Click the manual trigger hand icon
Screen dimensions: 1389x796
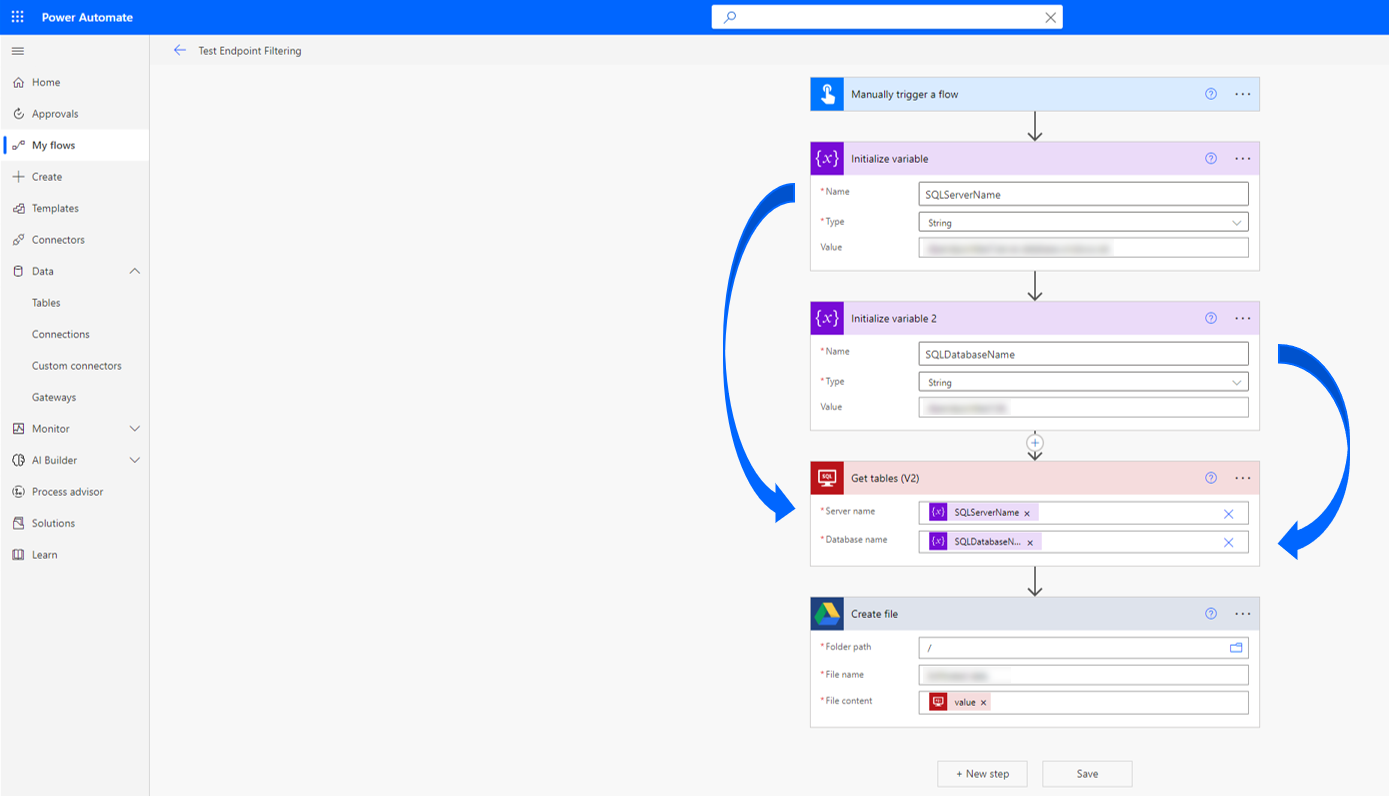click(x=826, y=93)
